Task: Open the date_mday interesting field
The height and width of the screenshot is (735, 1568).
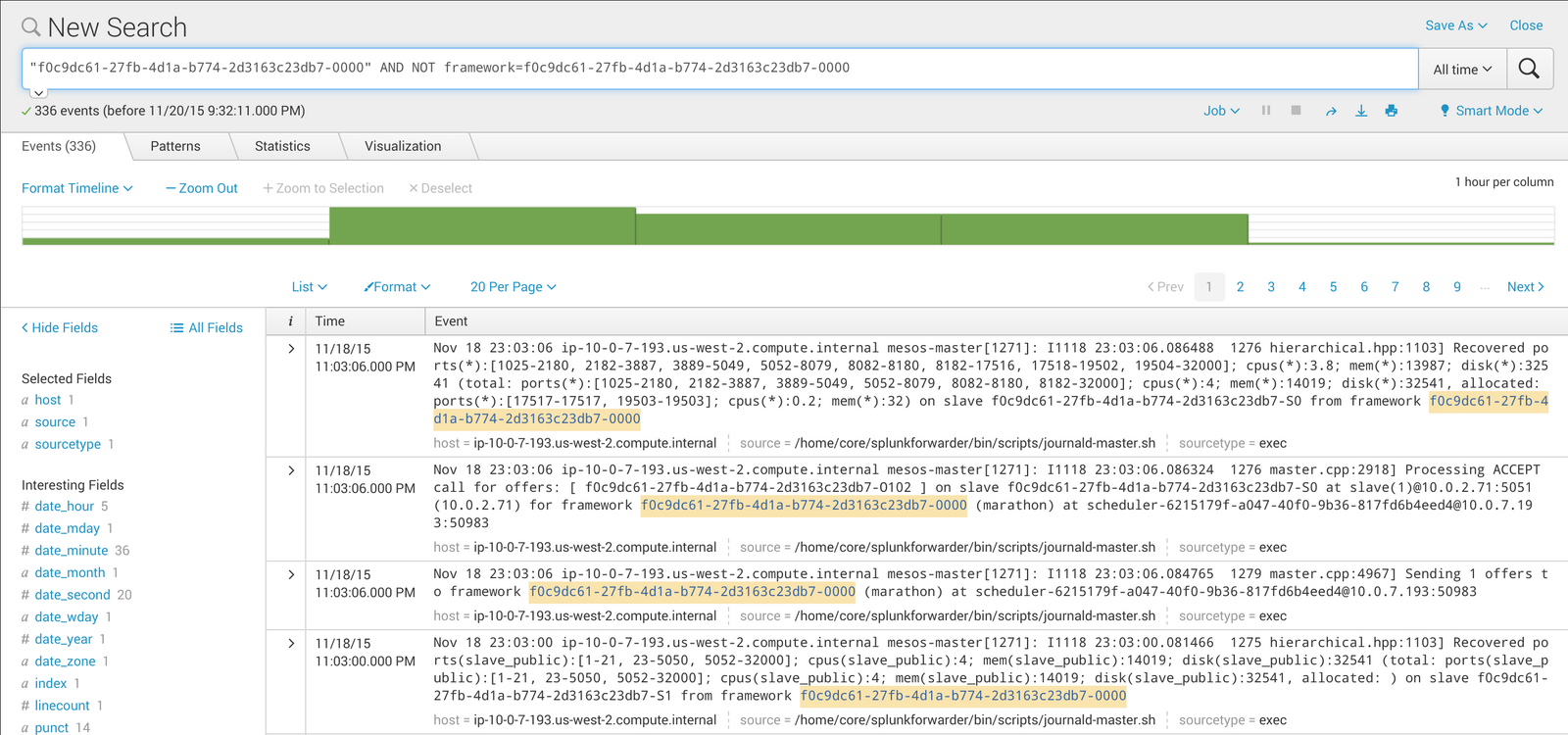Action: 68,528
